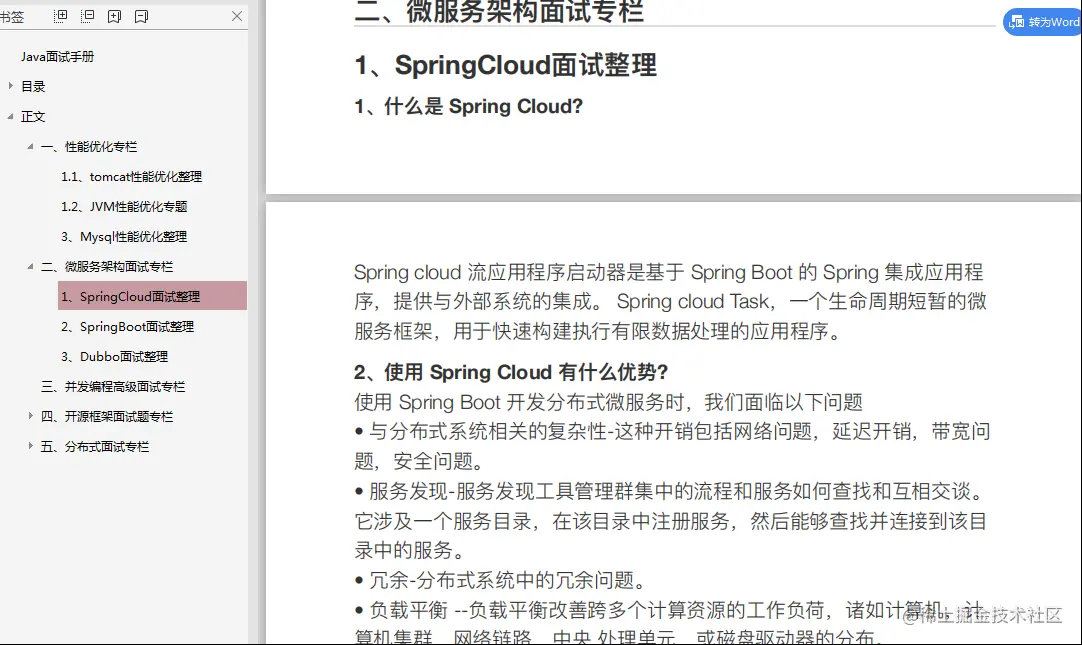Open the 3、Dubbo面试整理 bookmark
The image size is (1082, 645).
tap(115, 357)
